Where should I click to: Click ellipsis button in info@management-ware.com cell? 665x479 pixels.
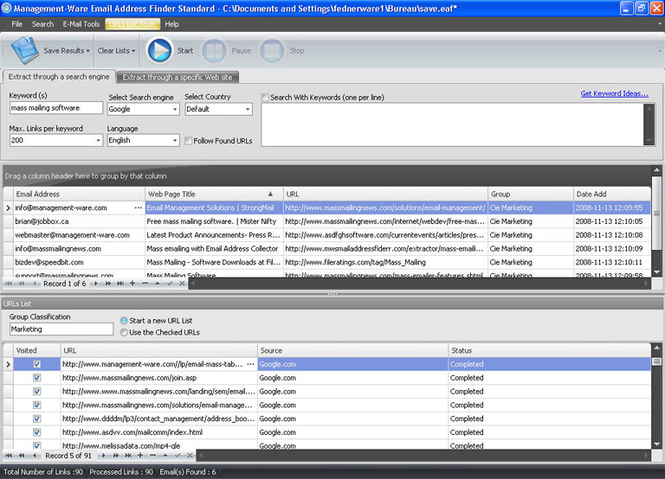[138, 208]
